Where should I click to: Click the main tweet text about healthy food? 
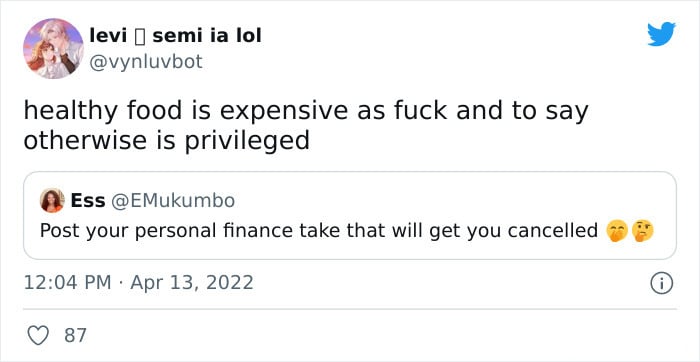tap(306, 126)
